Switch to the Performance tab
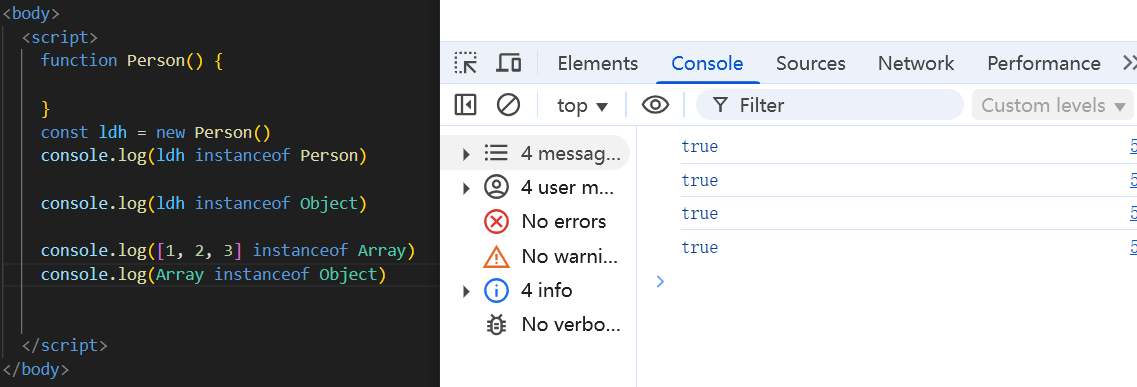The height and width of the screenshot is (387, 1137). pyautogui.click(x=1043, y=63)
